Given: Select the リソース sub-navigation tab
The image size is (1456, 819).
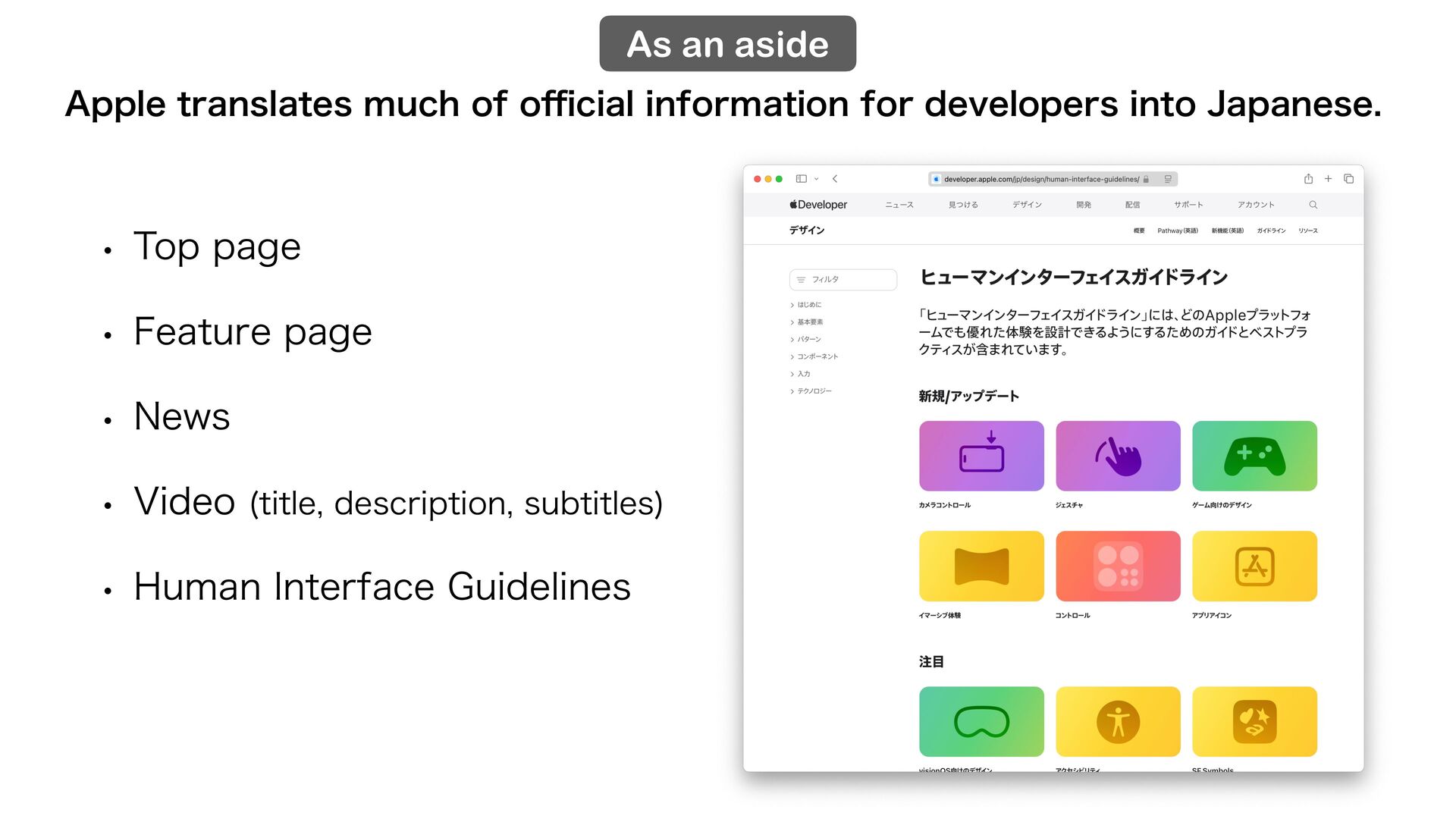Looking at the screenshot, I should [x=1308, y=231].
